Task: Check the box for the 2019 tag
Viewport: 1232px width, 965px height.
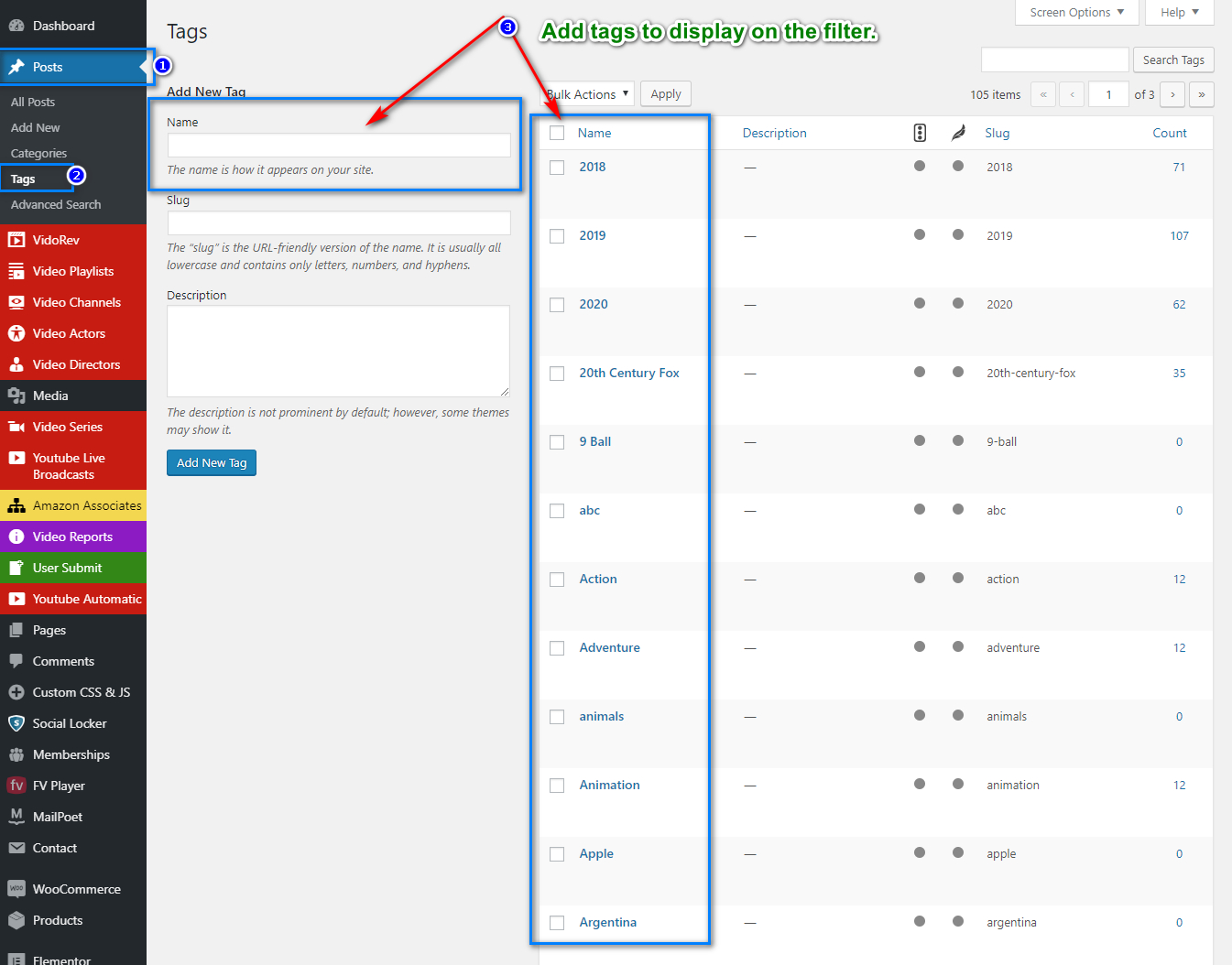Action: click(x=557, y=236)
